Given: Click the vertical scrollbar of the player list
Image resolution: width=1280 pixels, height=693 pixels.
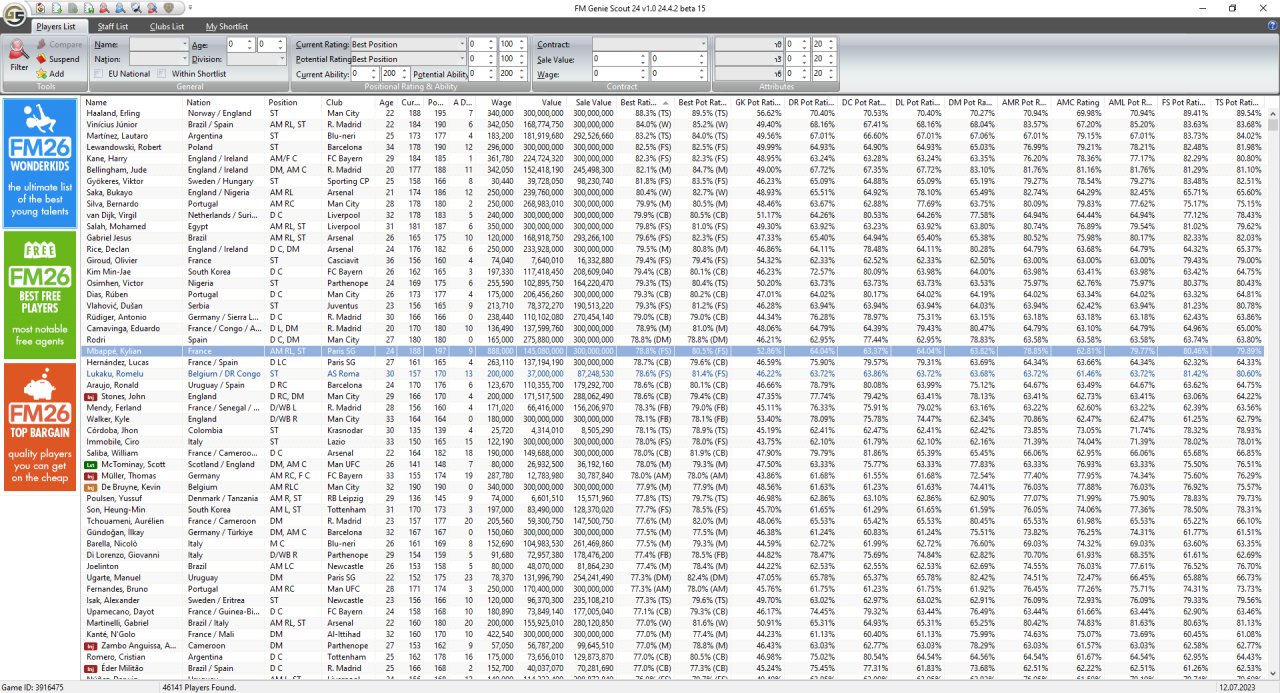Looking at the screenshot, I should pos(1273,390).
